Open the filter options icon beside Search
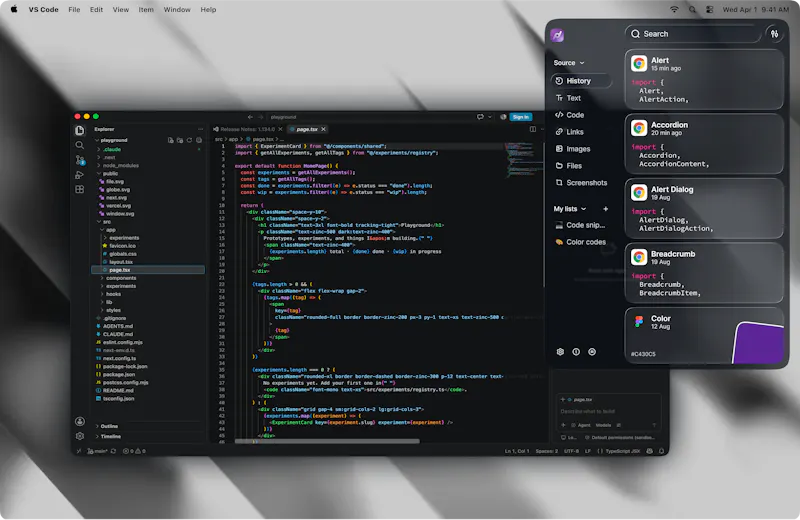 pyautogui.click(x=774, y=34)
